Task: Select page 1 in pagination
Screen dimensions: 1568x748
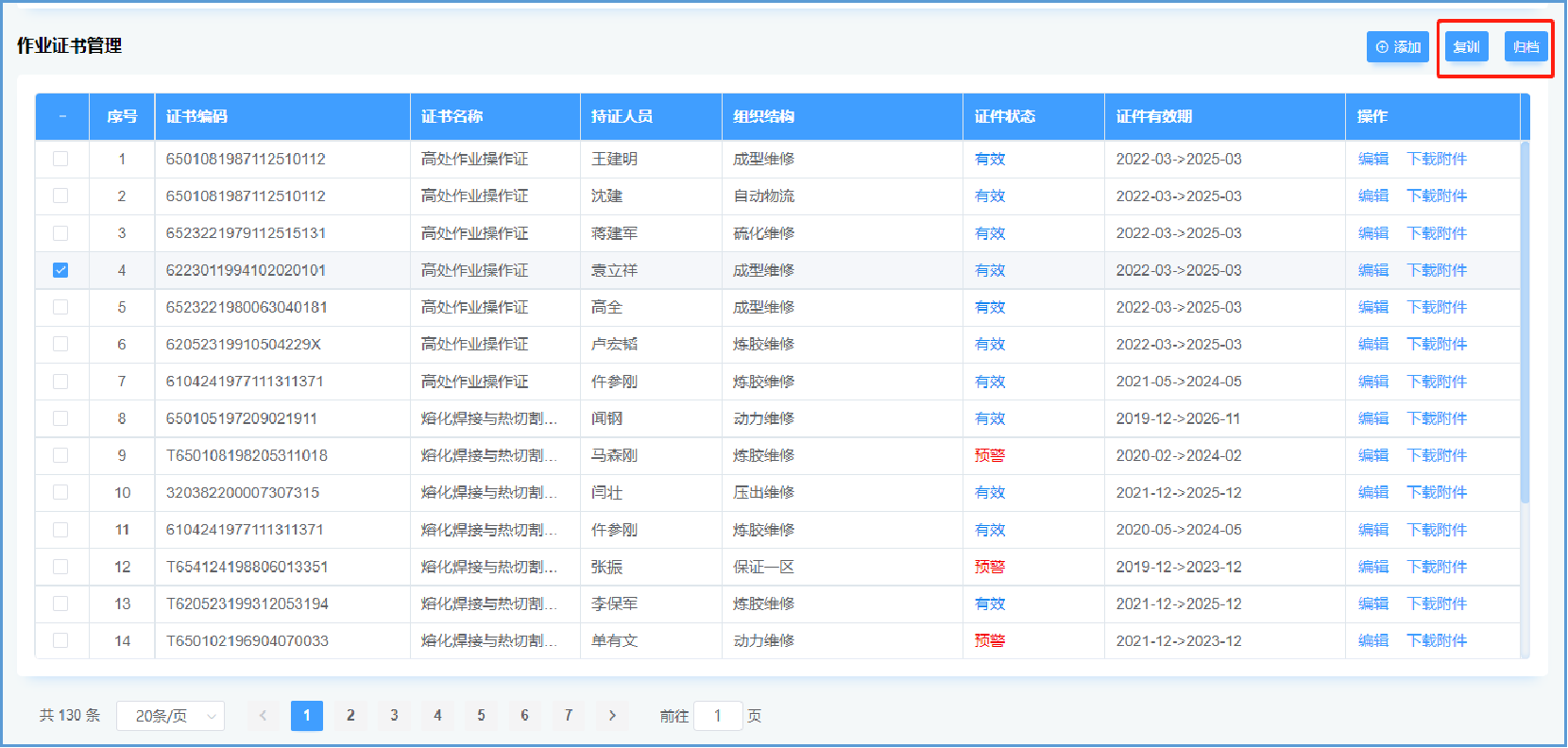Action: point(307,716)
